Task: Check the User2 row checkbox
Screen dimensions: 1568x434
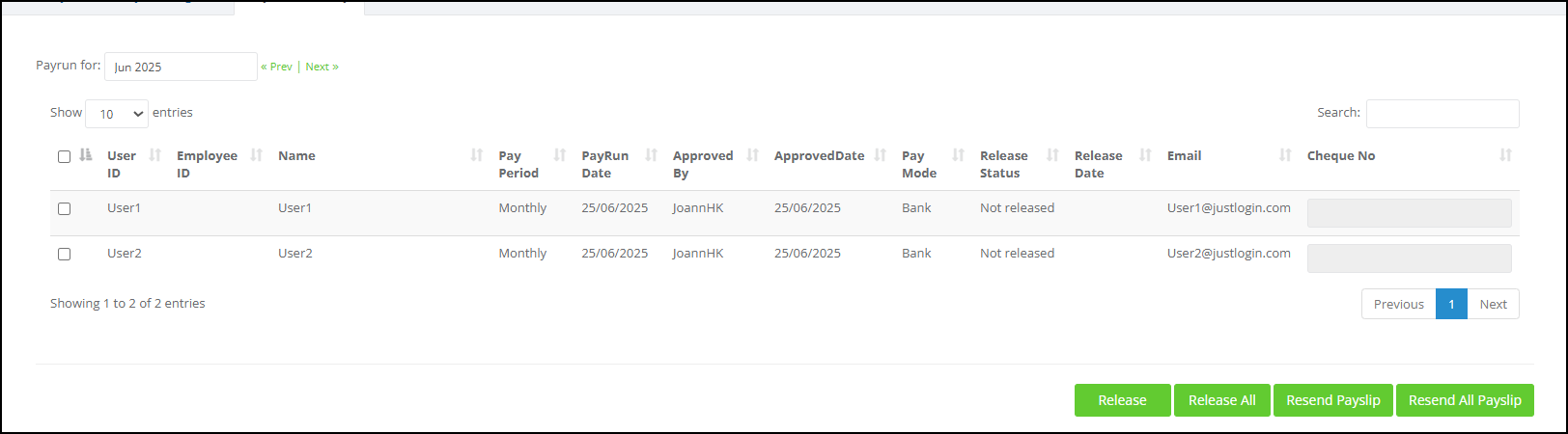Action: pos(64,254)
